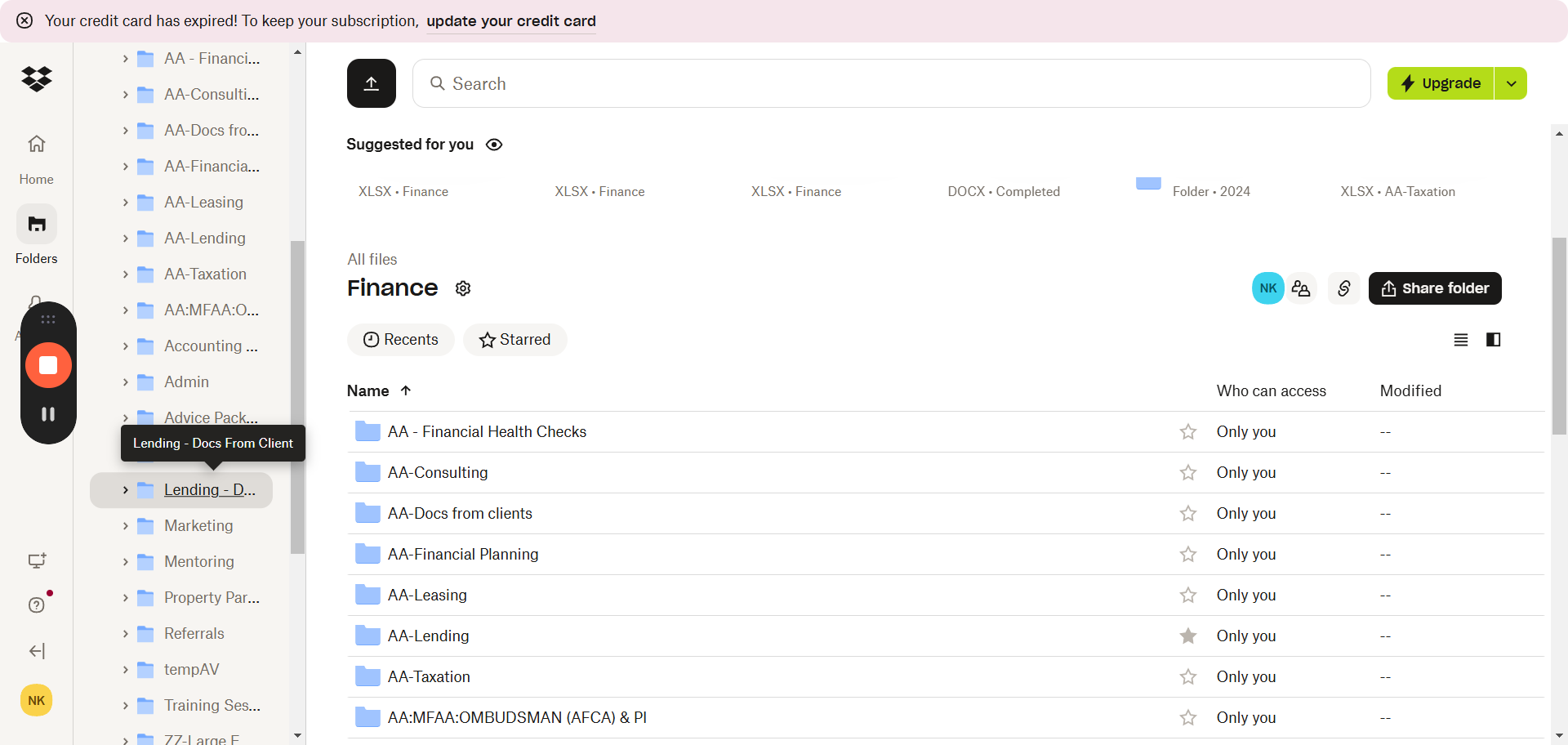
Task: Open the Upgrade dropdown arrow
Action: click(x=1511, y=83)
